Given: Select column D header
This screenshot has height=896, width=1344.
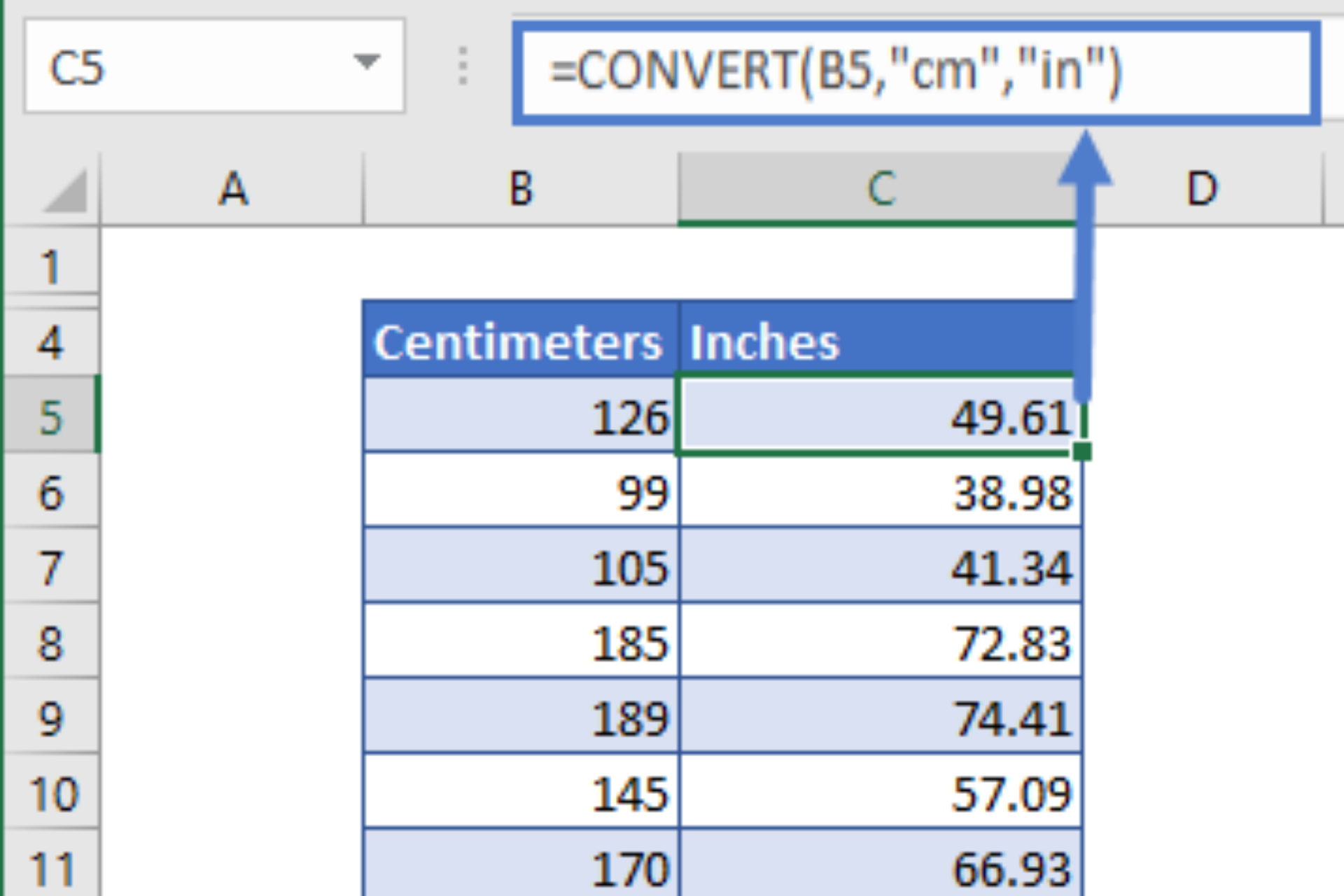Looking at the screenshot, I should click(x=1201, y=190).
